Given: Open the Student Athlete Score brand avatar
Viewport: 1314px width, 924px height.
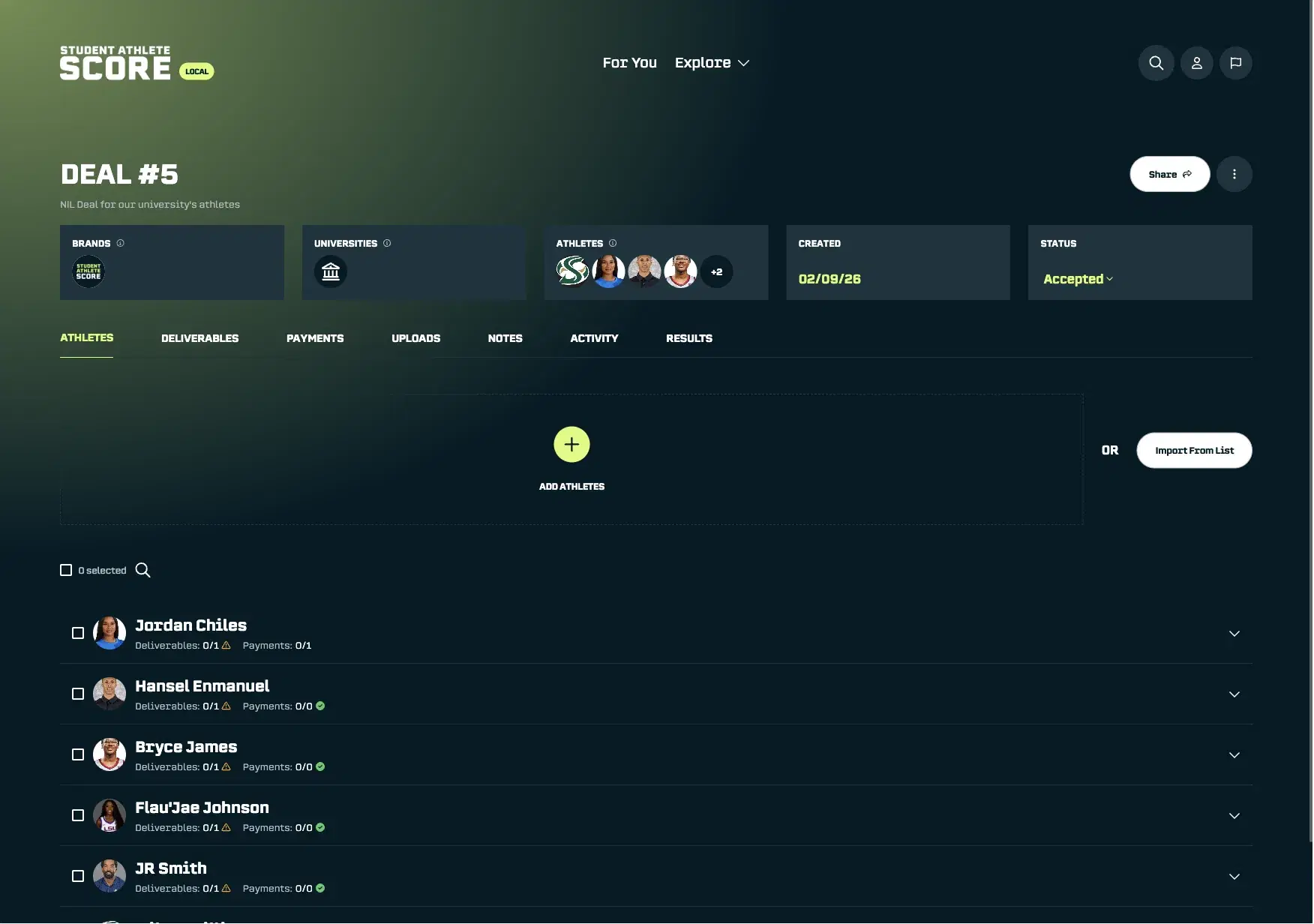Looking at the screenshot, I should click(88, 271).
